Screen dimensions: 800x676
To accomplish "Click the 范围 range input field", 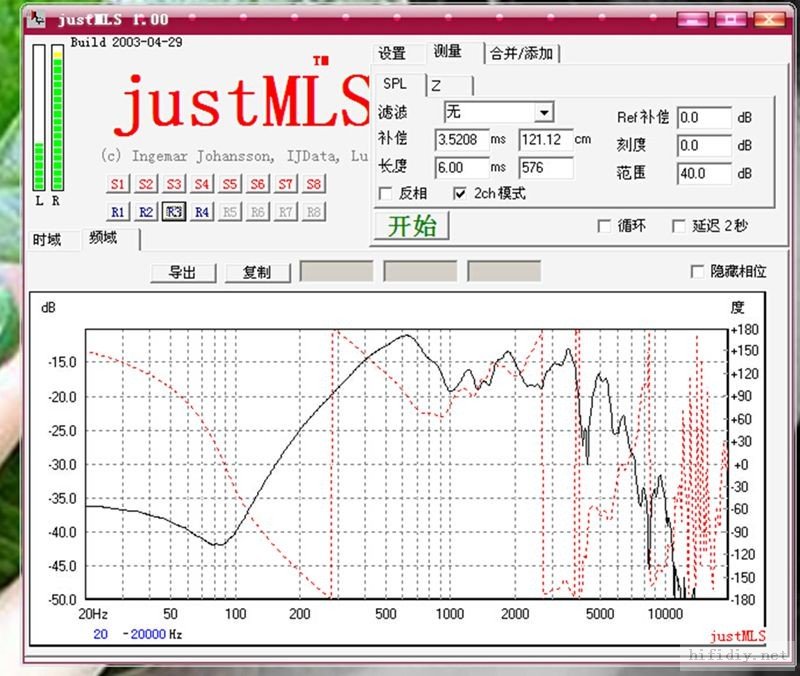I will [704, 174].
